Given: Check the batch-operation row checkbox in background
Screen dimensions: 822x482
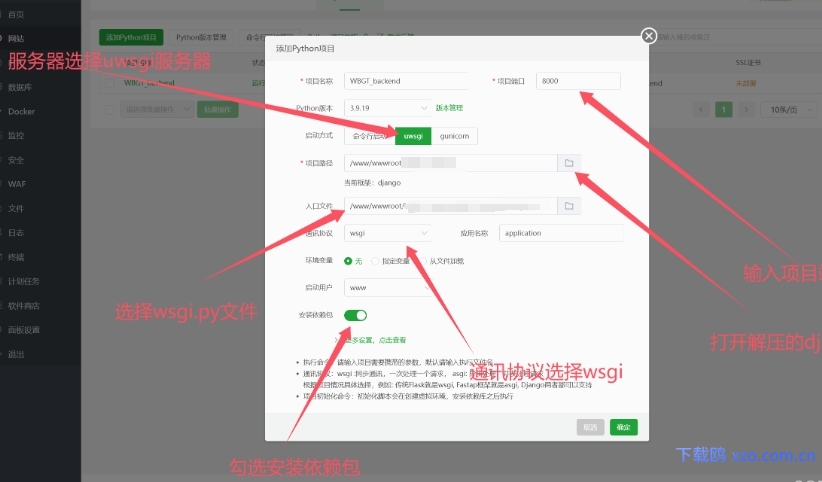Looking at the screenshot, I should 110,110.
